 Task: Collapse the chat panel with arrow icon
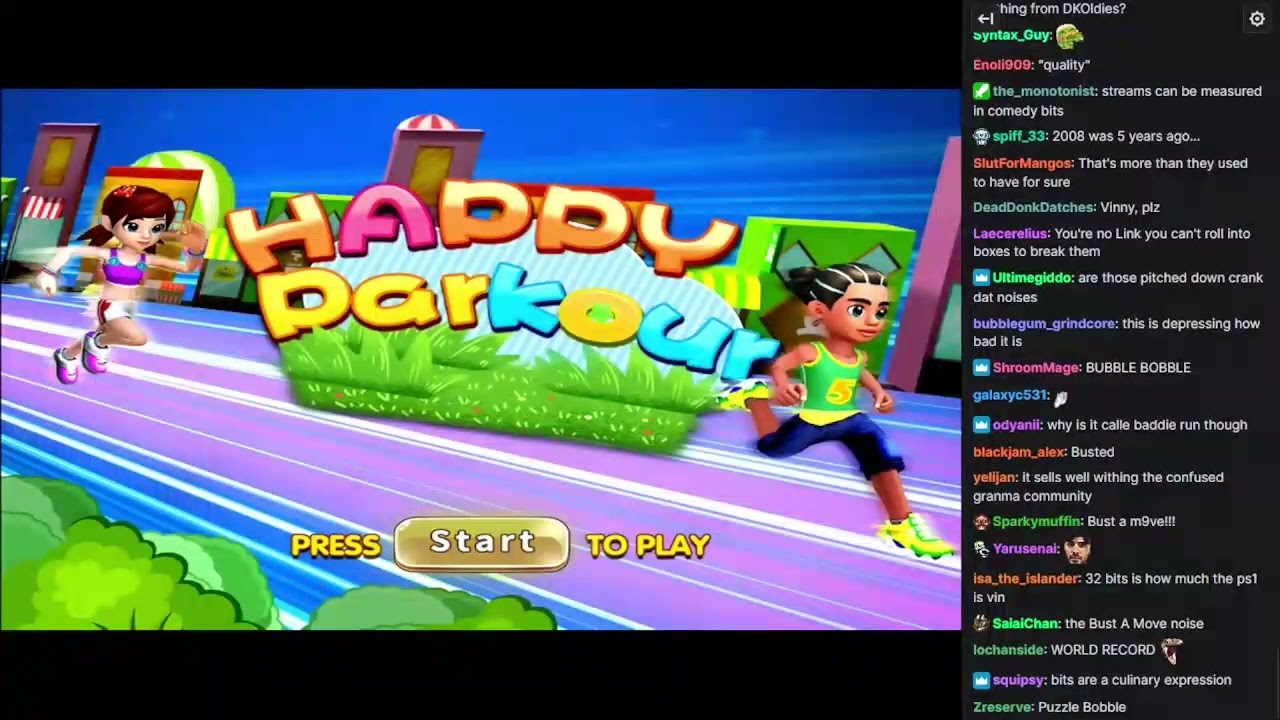coord(985,18)
